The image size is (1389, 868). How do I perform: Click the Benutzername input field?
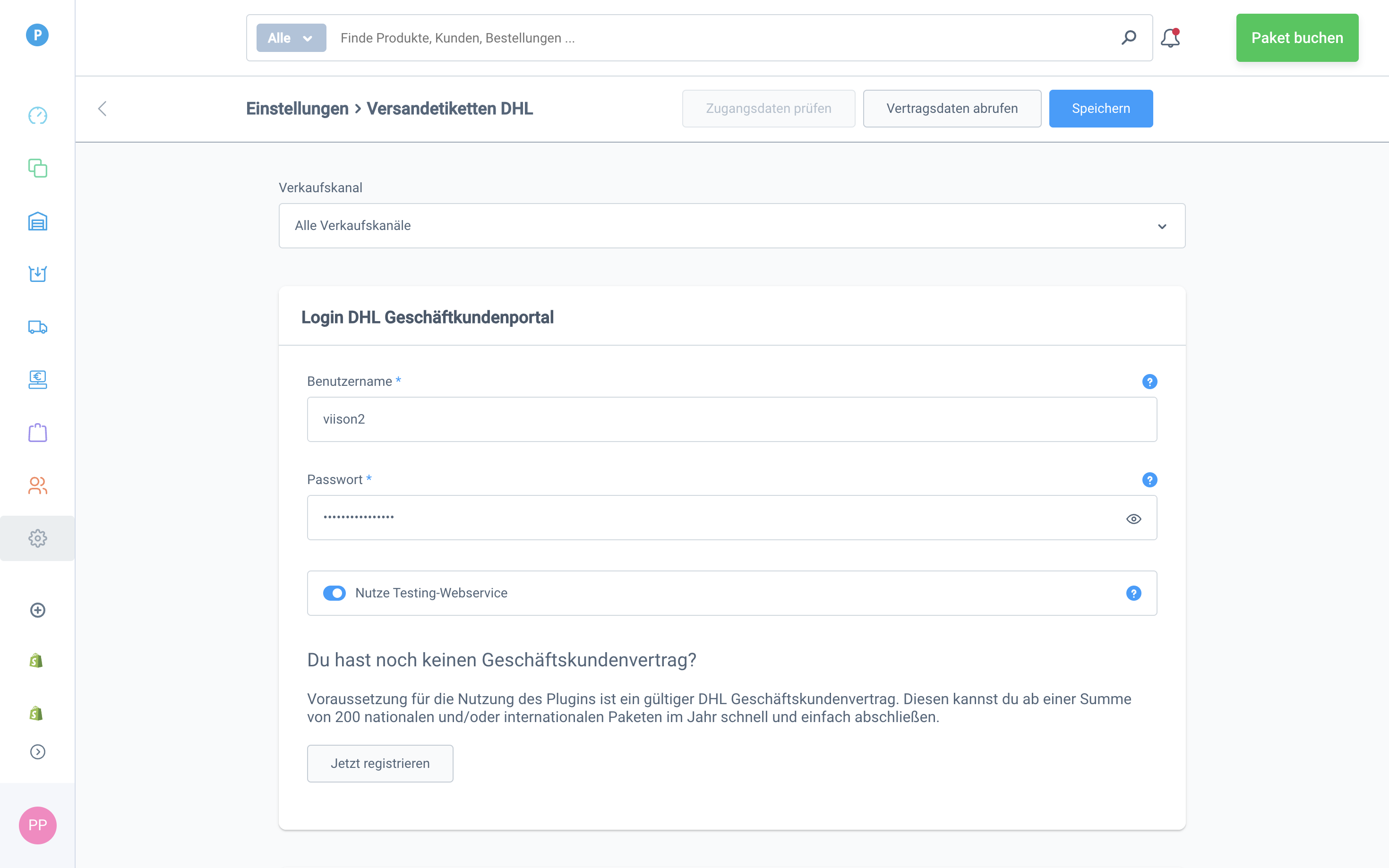click(x=731, y=419)
